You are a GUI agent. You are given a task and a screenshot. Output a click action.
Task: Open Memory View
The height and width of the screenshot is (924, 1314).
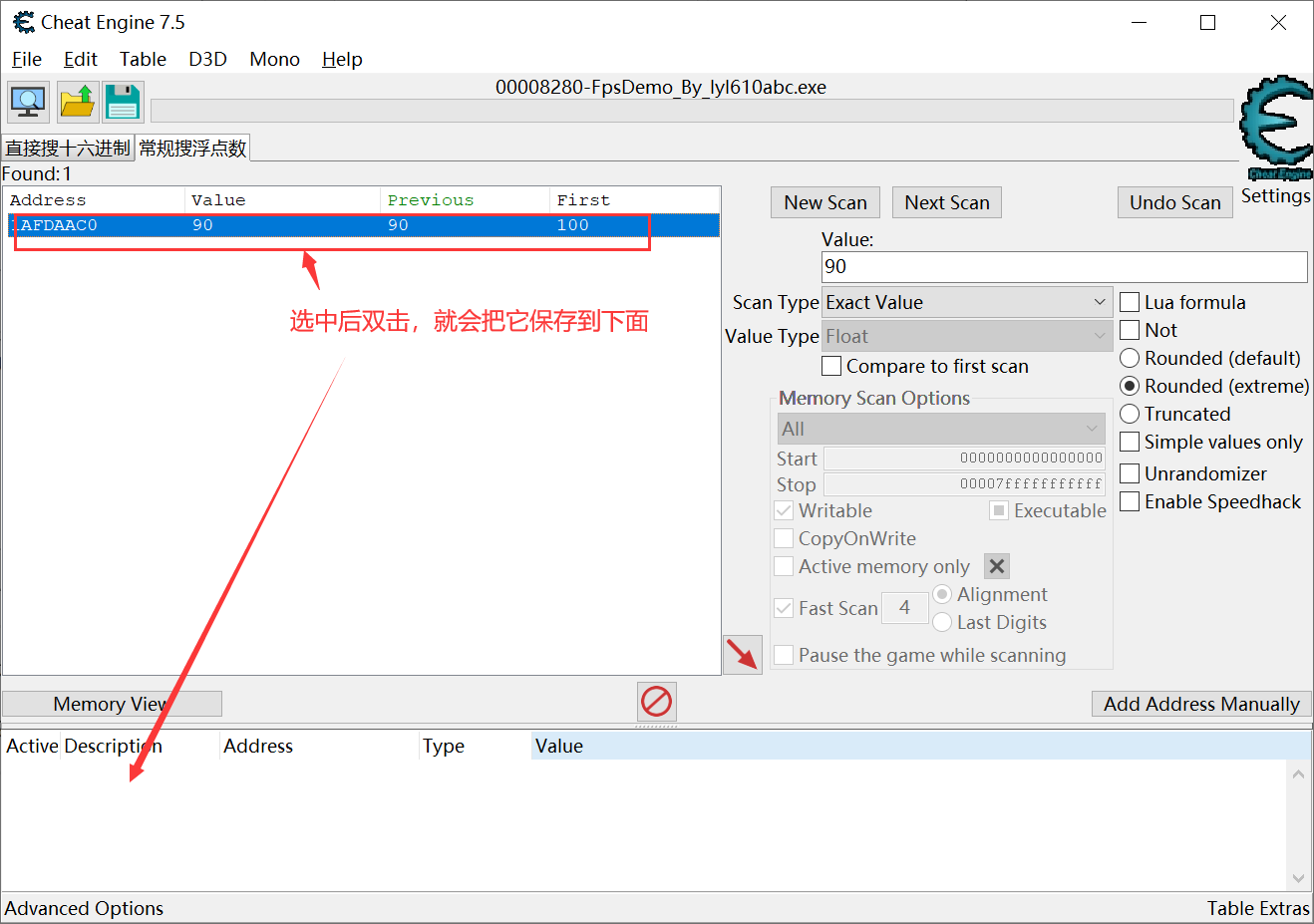pyautogui.click(x=112, y=704)
